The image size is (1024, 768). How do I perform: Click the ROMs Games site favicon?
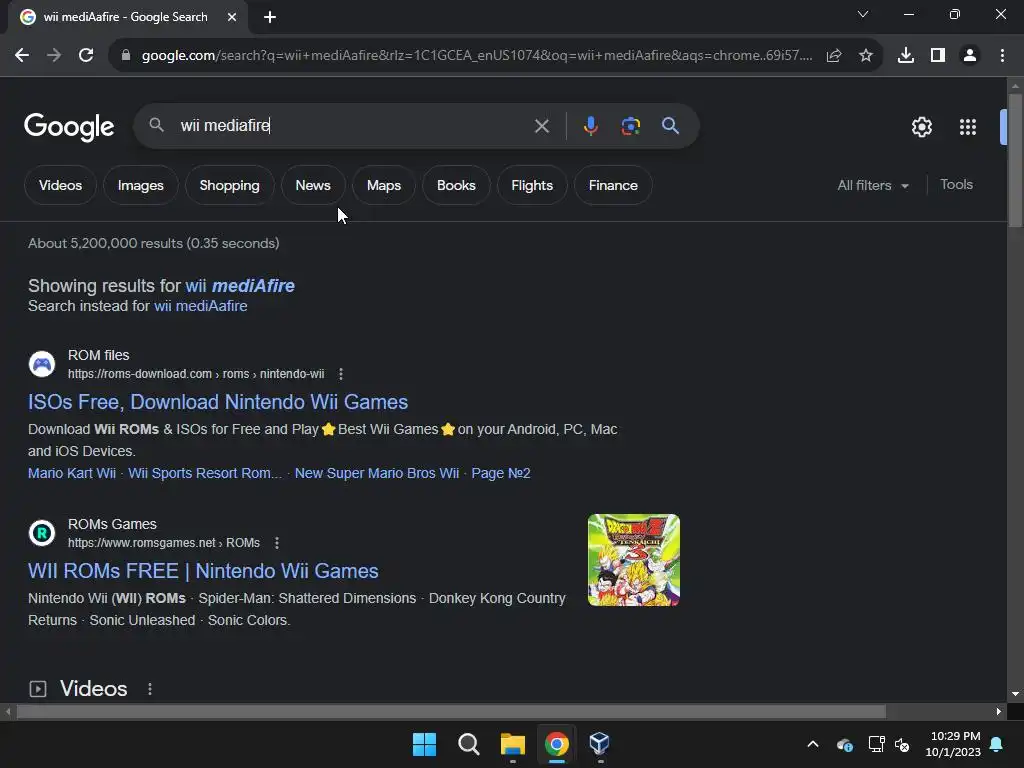pos(42,534)
